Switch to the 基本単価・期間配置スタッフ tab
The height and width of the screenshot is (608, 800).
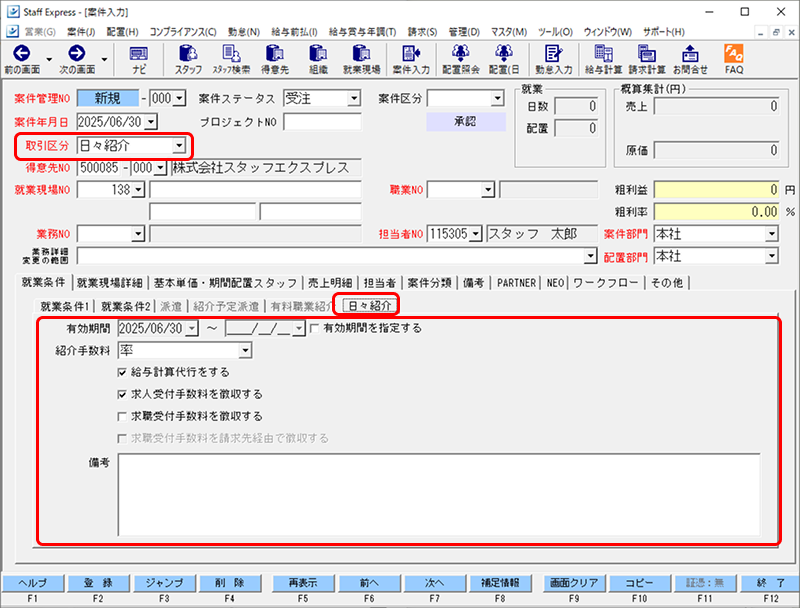(225, 283)
